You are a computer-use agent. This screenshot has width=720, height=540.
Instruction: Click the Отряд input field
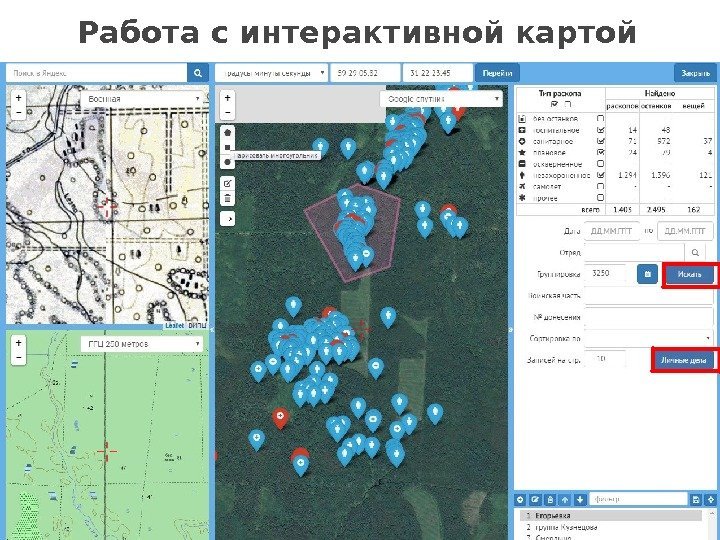coord(635,252)
